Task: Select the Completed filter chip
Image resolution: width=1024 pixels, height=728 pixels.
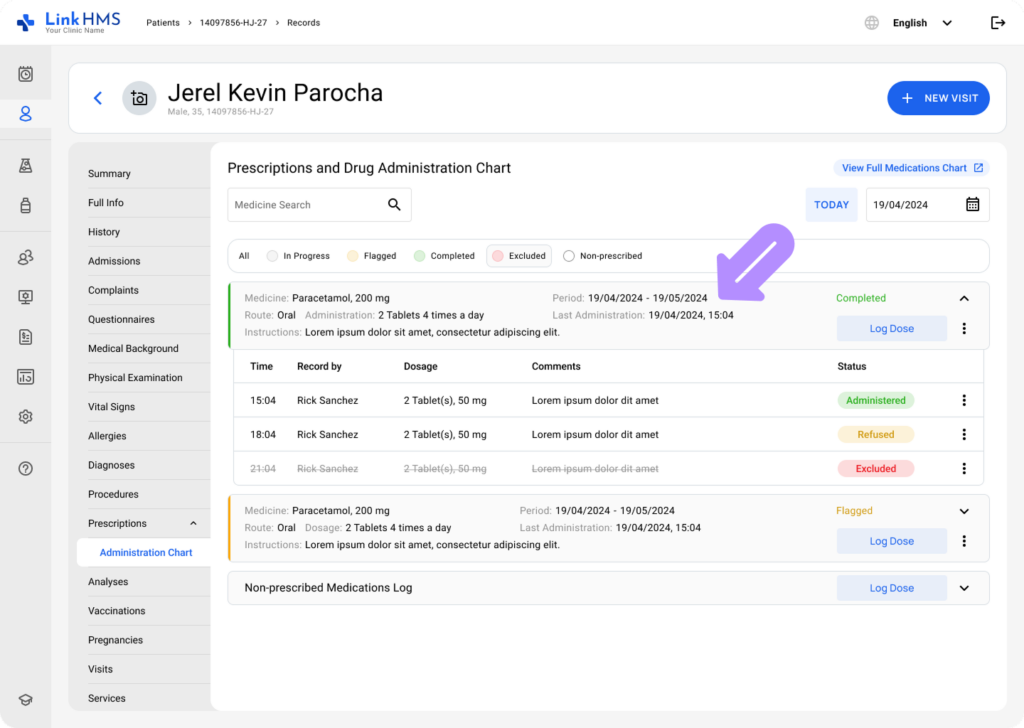Action: (444, 256)
